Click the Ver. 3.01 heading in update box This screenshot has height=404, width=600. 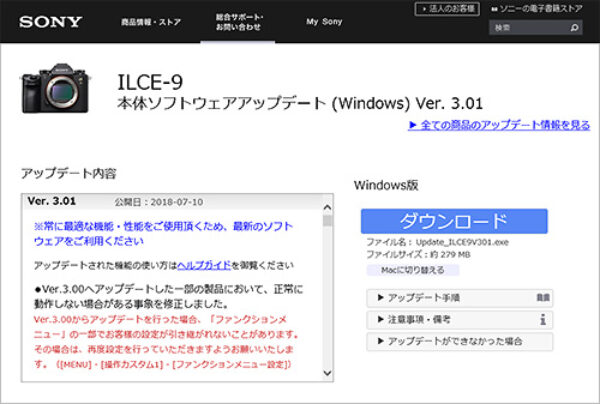point(51,201)
